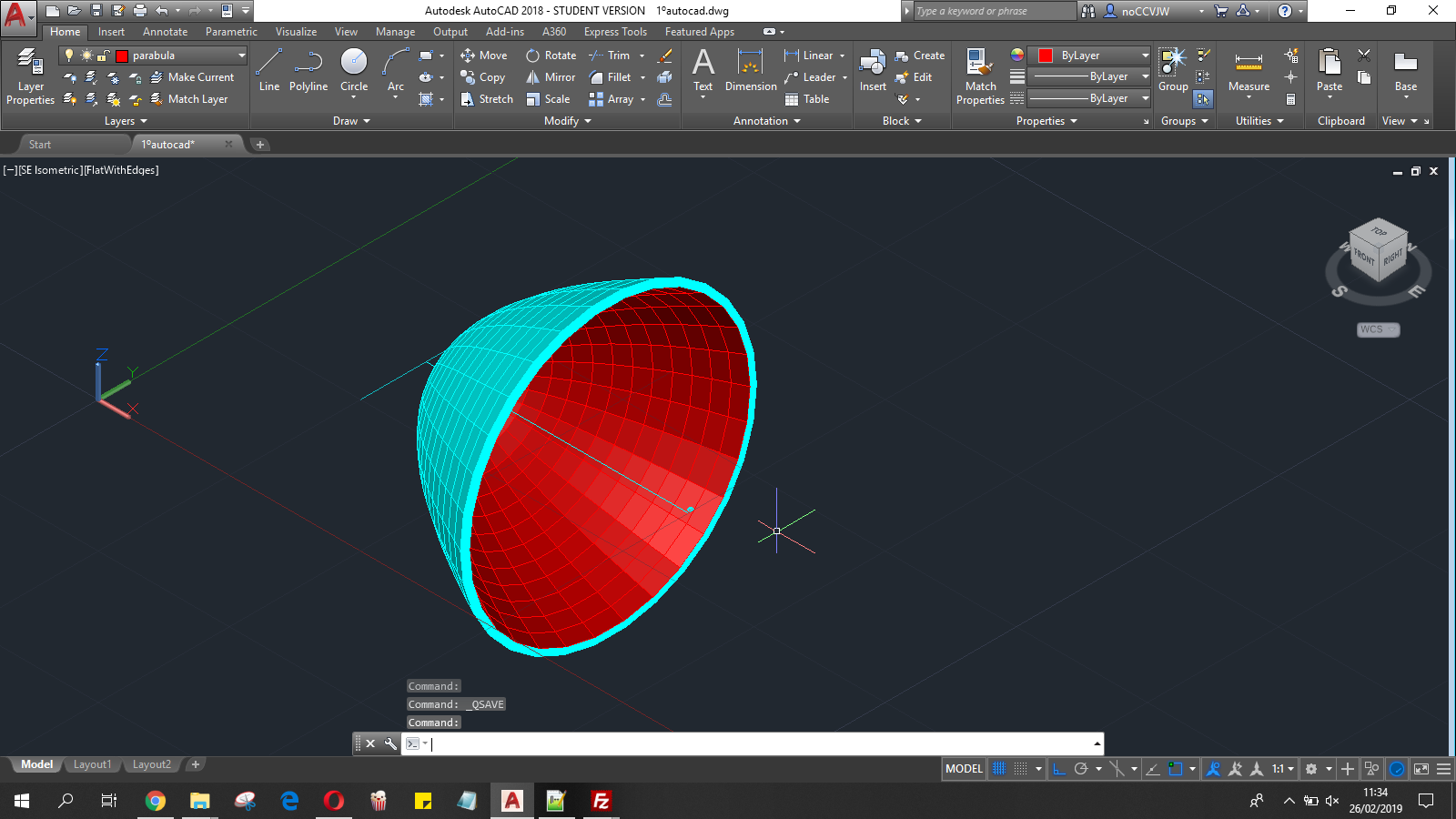The width and height of the screenshot is (1456, 819).
Task: Insert a Table annotation
Action: pos(806,99)
